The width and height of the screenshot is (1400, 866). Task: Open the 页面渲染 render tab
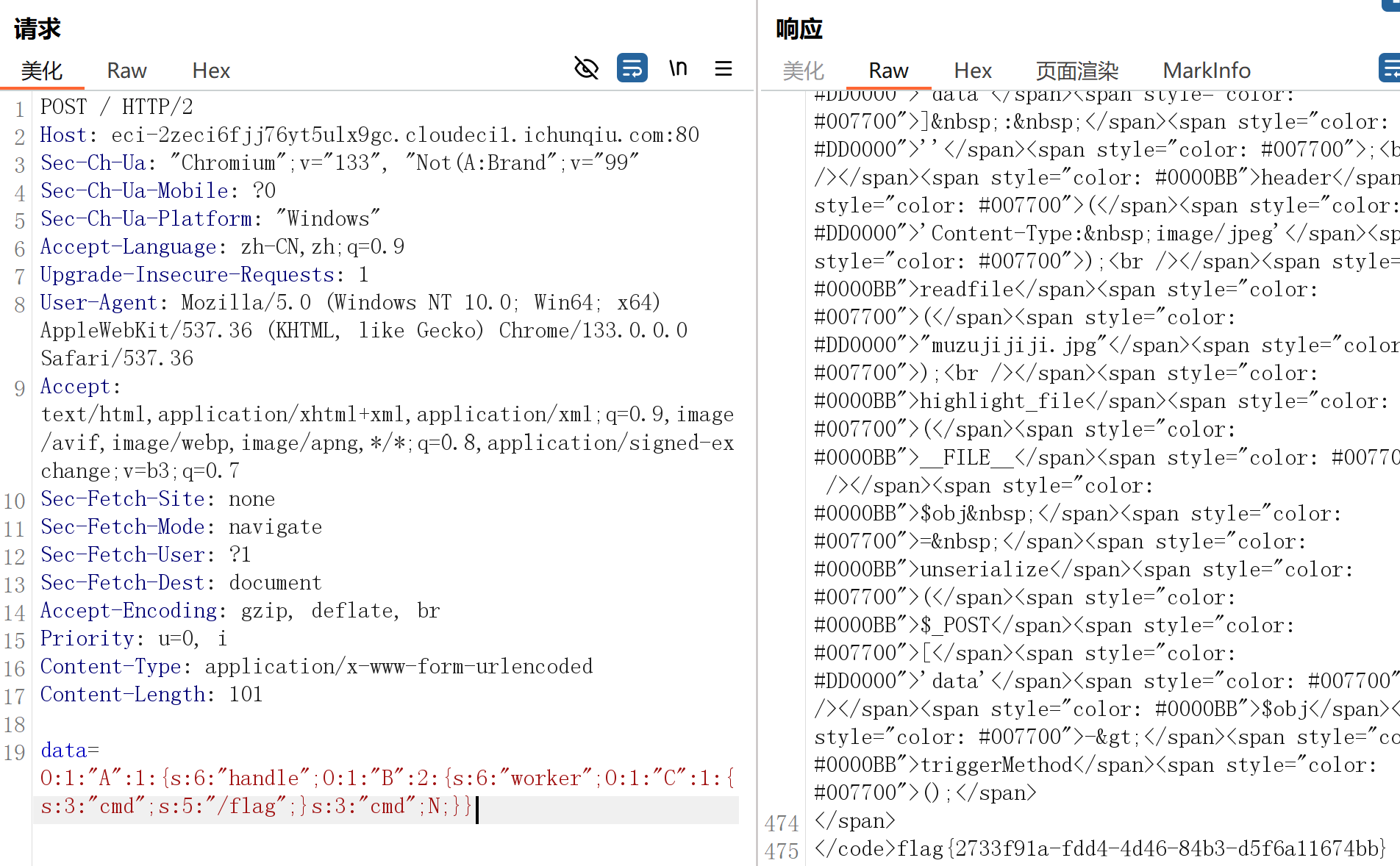(1077, 71)
